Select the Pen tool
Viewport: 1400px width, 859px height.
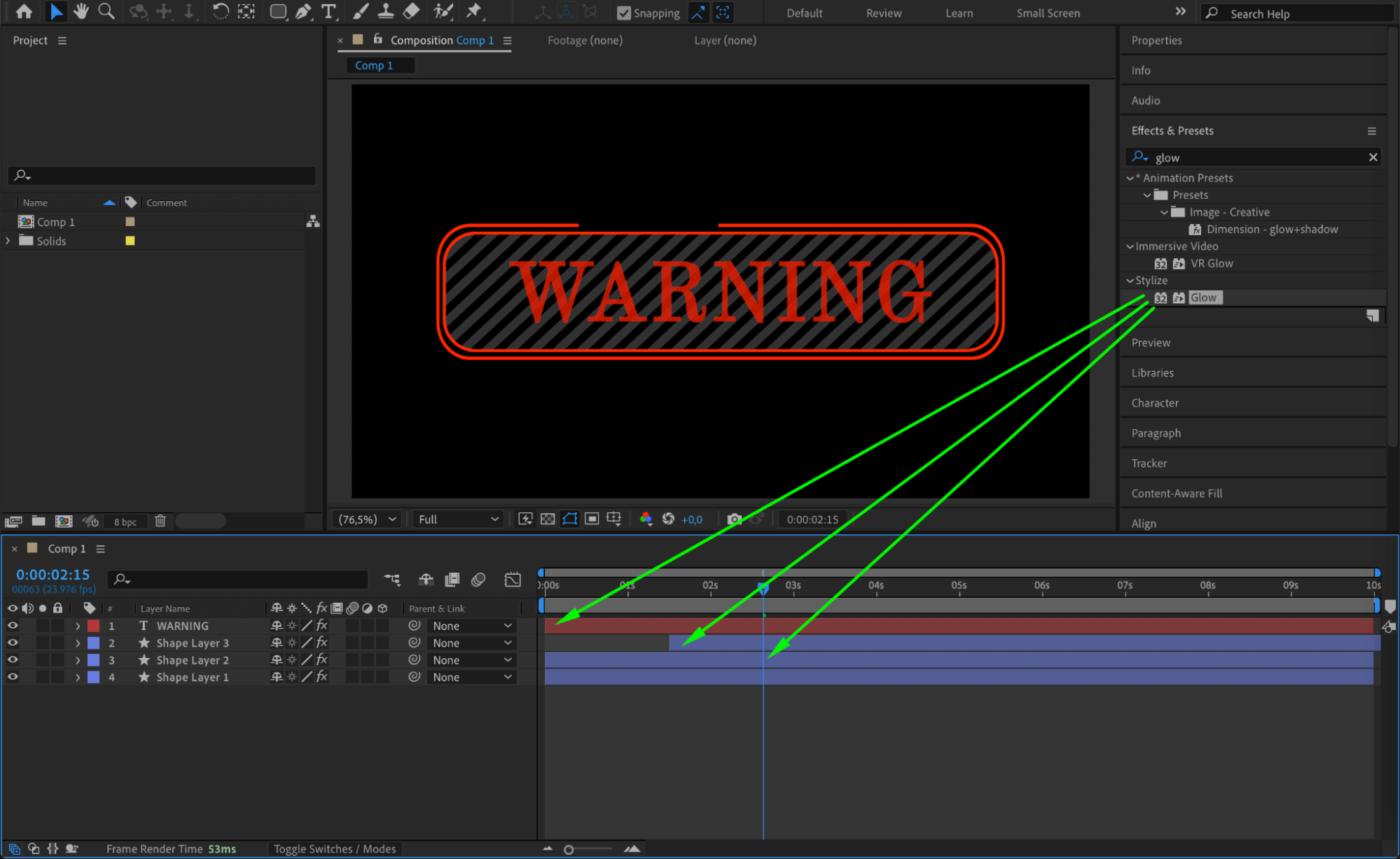[303, 11]
